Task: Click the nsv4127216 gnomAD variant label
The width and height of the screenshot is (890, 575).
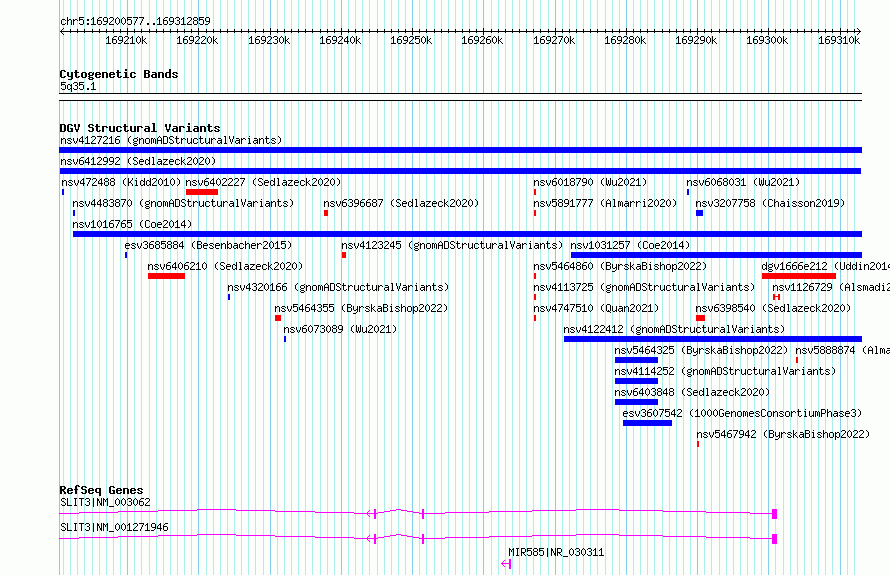Action: [171, 140]
